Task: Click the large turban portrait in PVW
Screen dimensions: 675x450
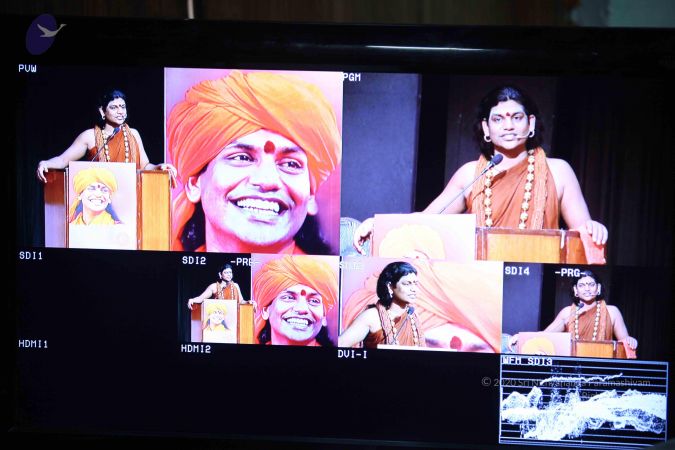Action: point(254,160)
